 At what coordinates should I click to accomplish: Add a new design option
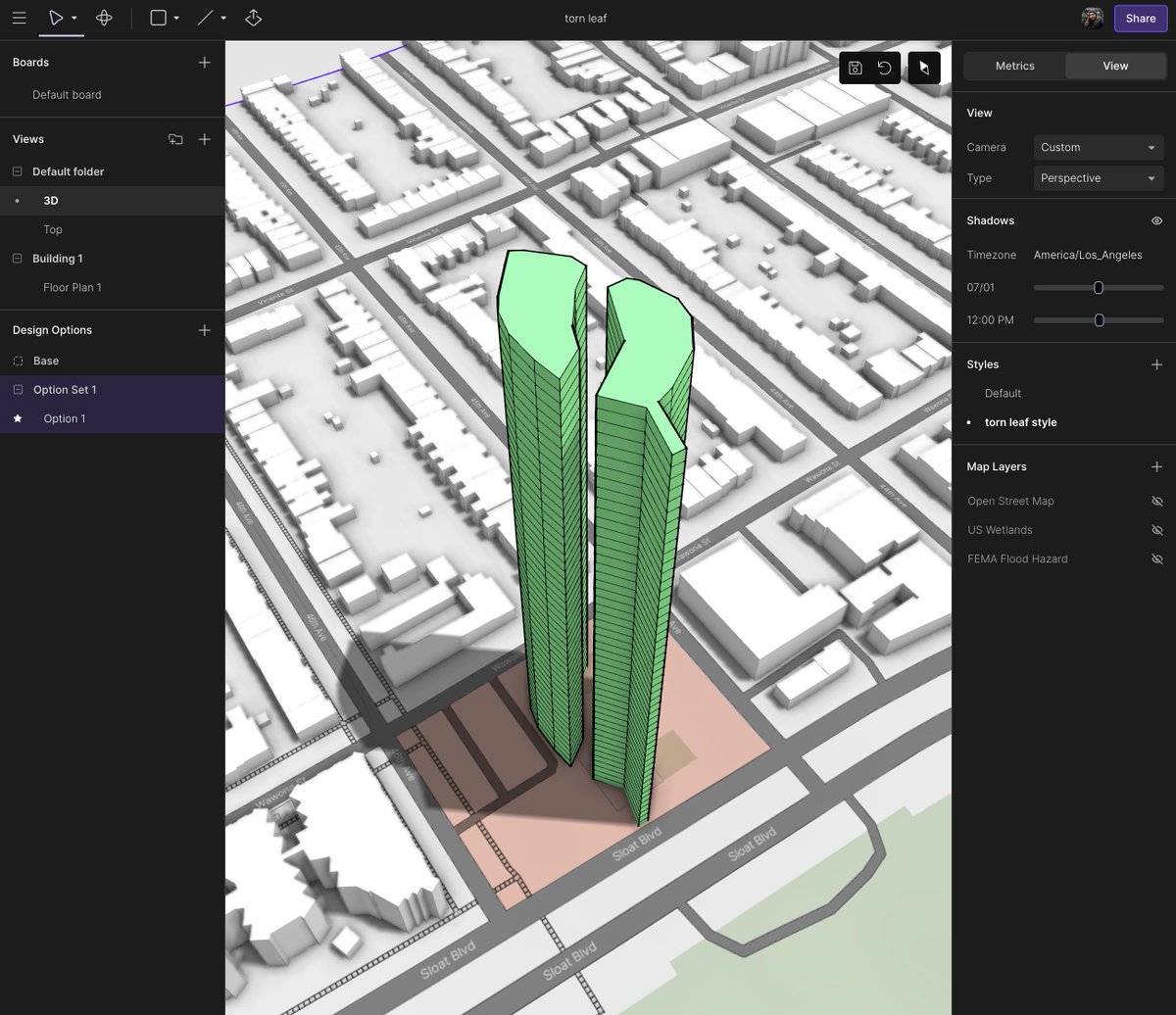point(204,330)
